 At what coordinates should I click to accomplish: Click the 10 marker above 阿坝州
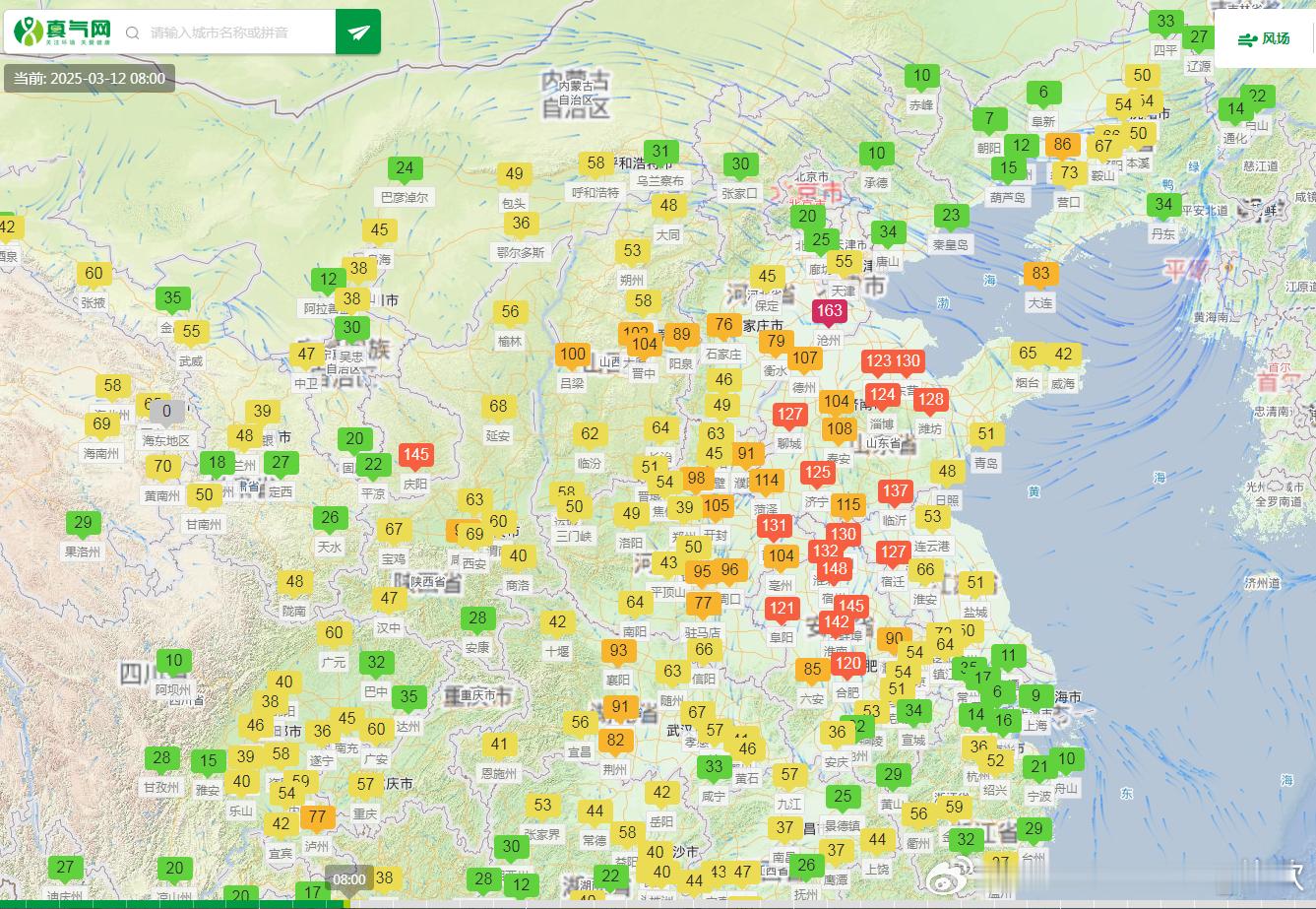tap(173, 662)
